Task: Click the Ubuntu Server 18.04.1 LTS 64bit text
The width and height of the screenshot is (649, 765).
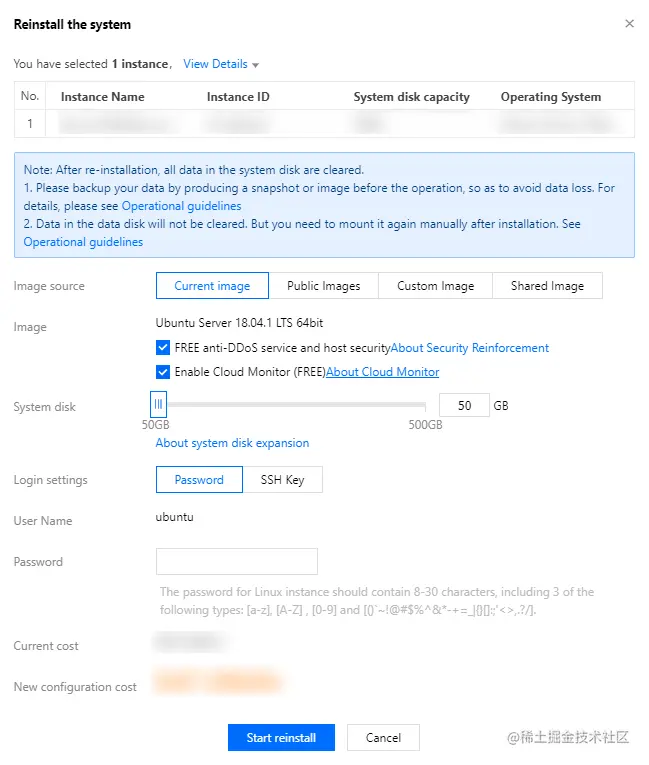Action: coord(239,322)
